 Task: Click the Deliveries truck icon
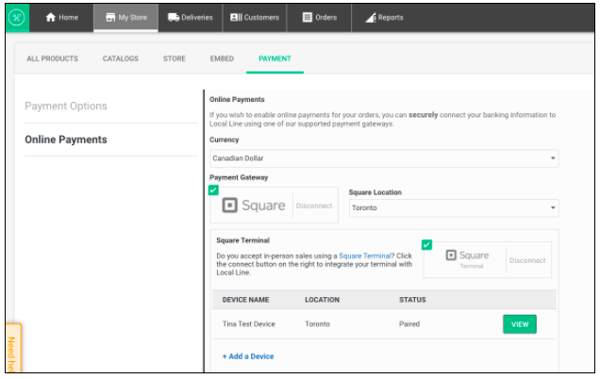[174, 17]
